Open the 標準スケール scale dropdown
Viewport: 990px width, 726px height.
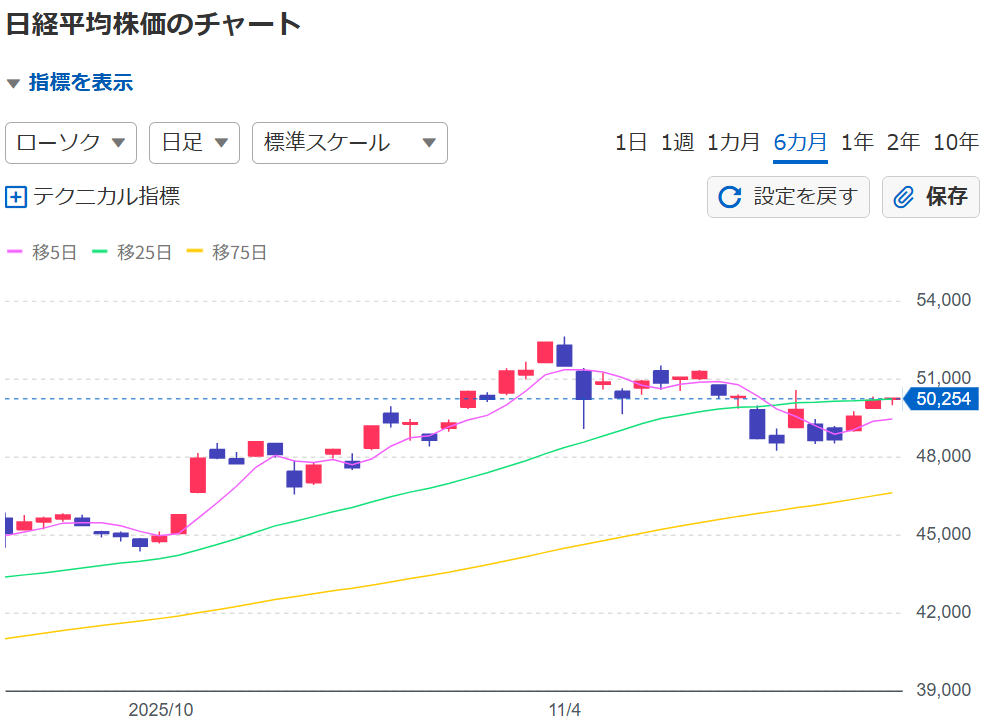pos(349,143)
